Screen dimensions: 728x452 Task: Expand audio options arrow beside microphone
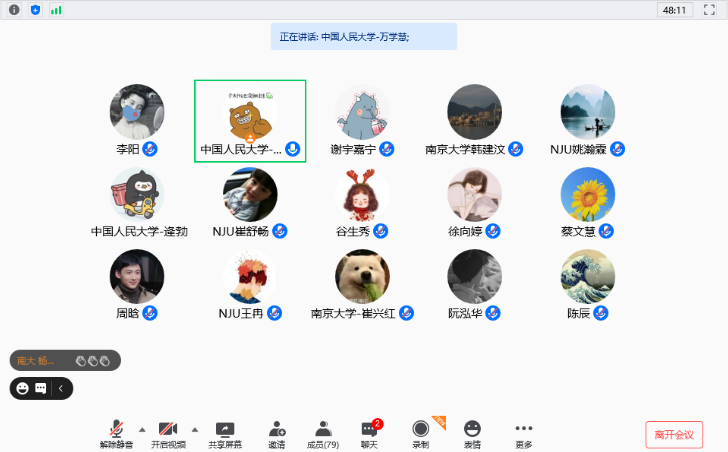[x=142, y=429]
